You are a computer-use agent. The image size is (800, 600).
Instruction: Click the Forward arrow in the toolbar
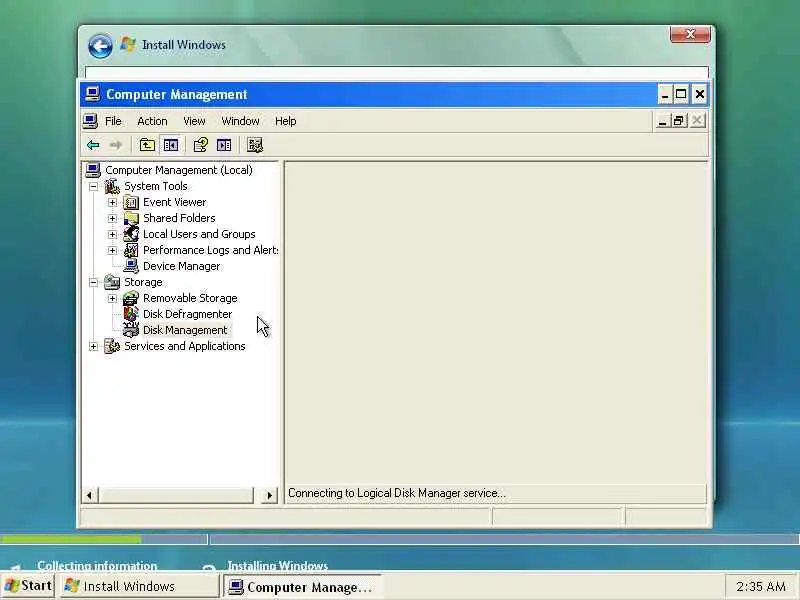point(116,145)
